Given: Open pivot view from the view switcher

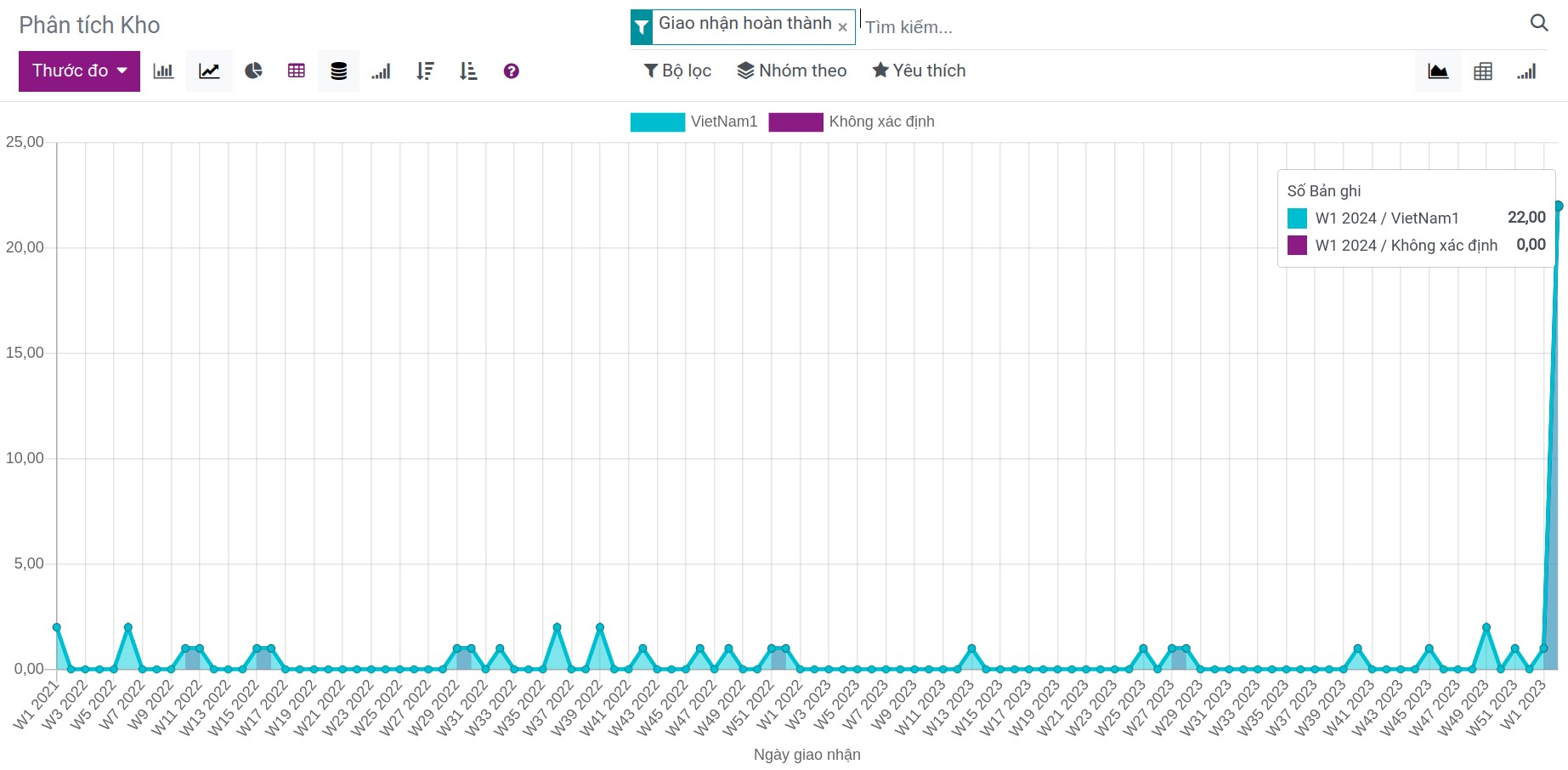Looking at the screenshot, I should [x=1482, y=71].
